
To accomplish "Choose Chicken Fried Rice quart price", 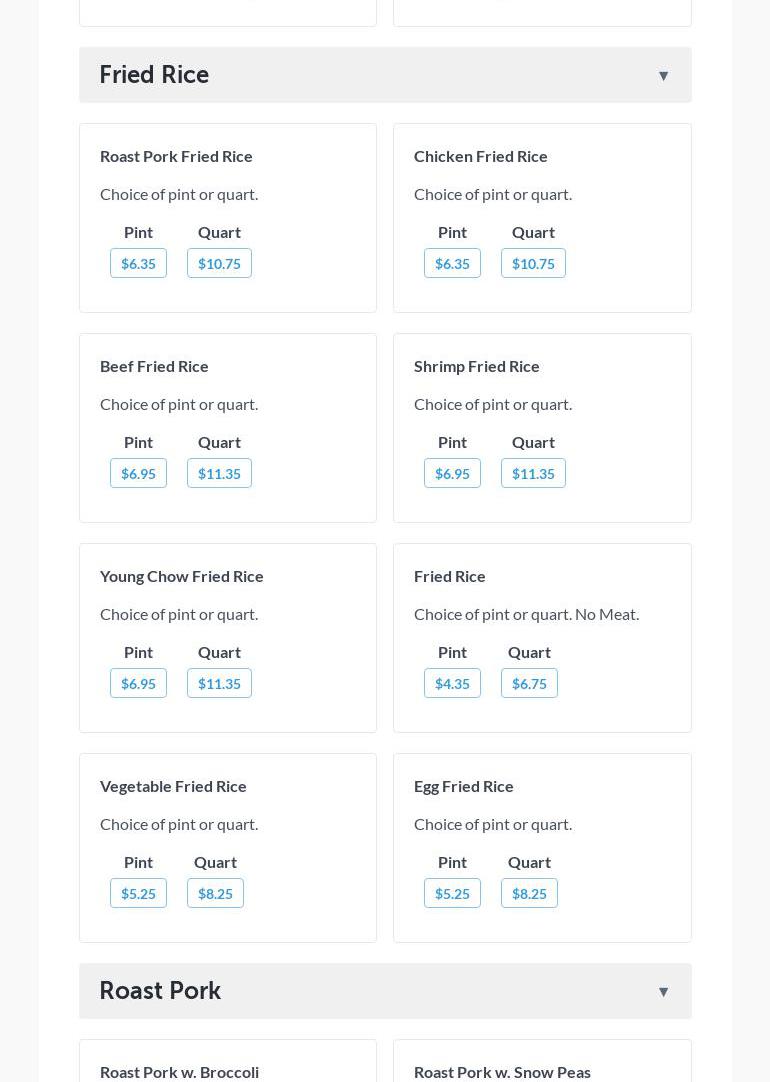I will [533, 264].
